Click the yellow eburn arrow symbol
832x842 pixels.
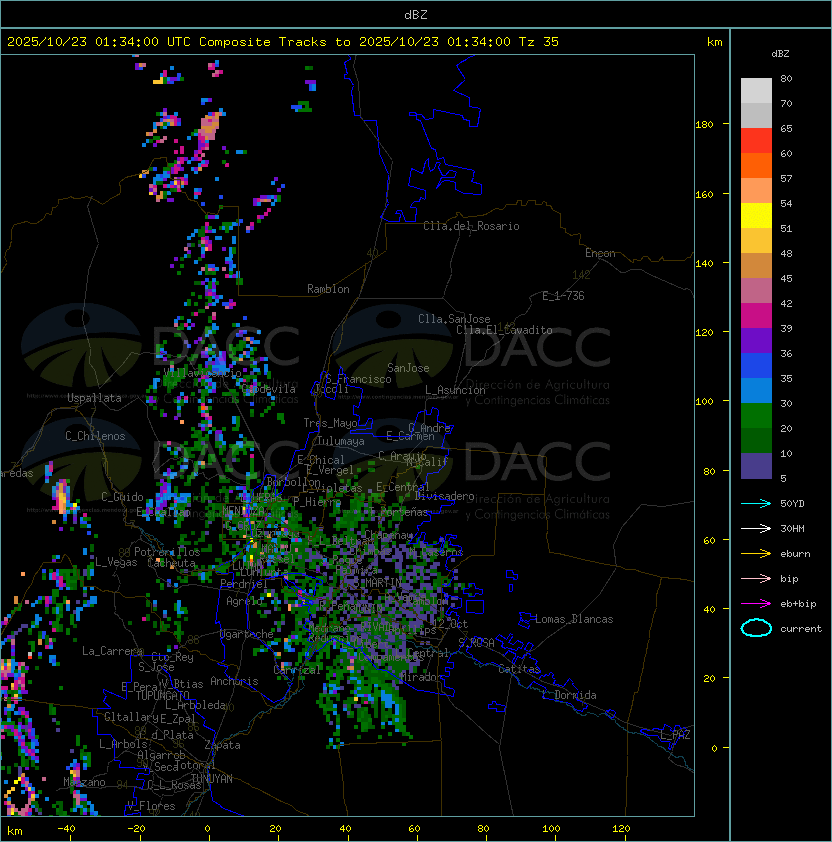[x=756, y=554]
